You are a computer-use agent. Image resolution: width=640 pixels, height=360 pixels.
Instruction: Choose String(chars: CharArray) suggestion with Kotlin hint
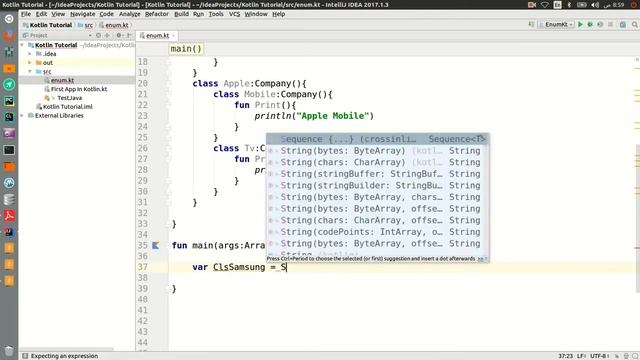[x=378, y=162]
